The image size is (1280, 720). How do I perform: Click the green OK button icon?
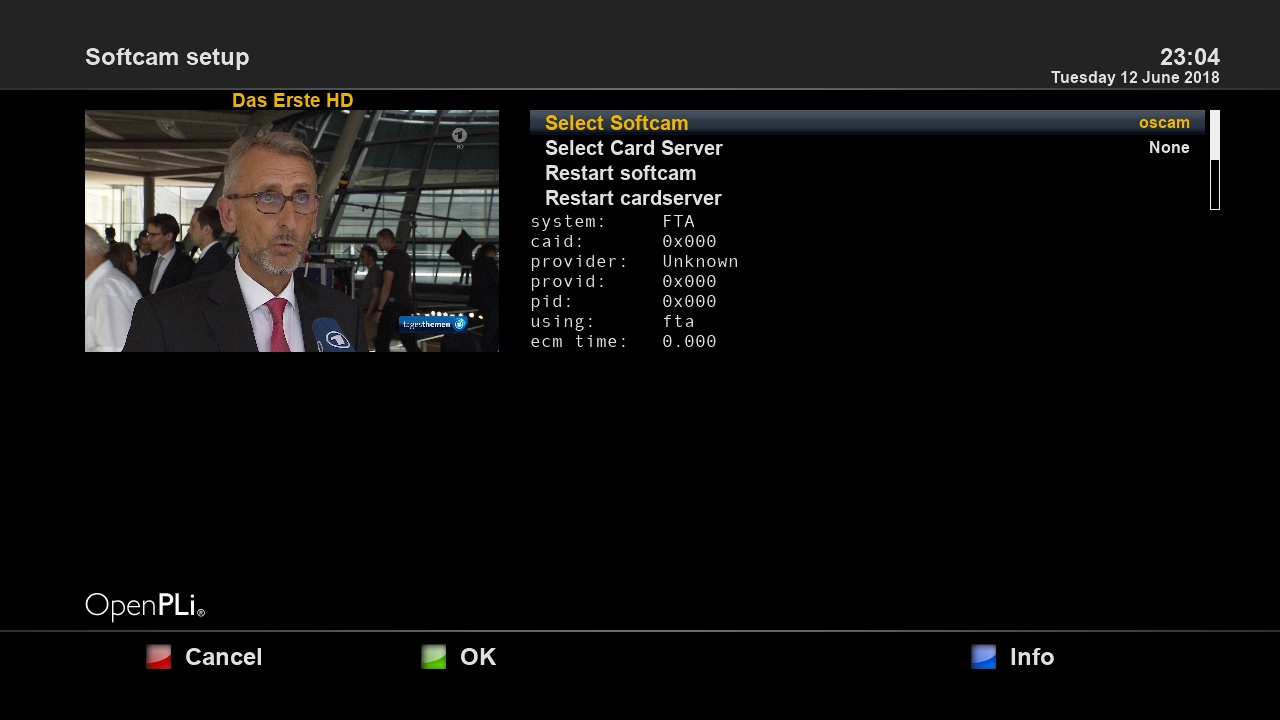coord(434,657)
